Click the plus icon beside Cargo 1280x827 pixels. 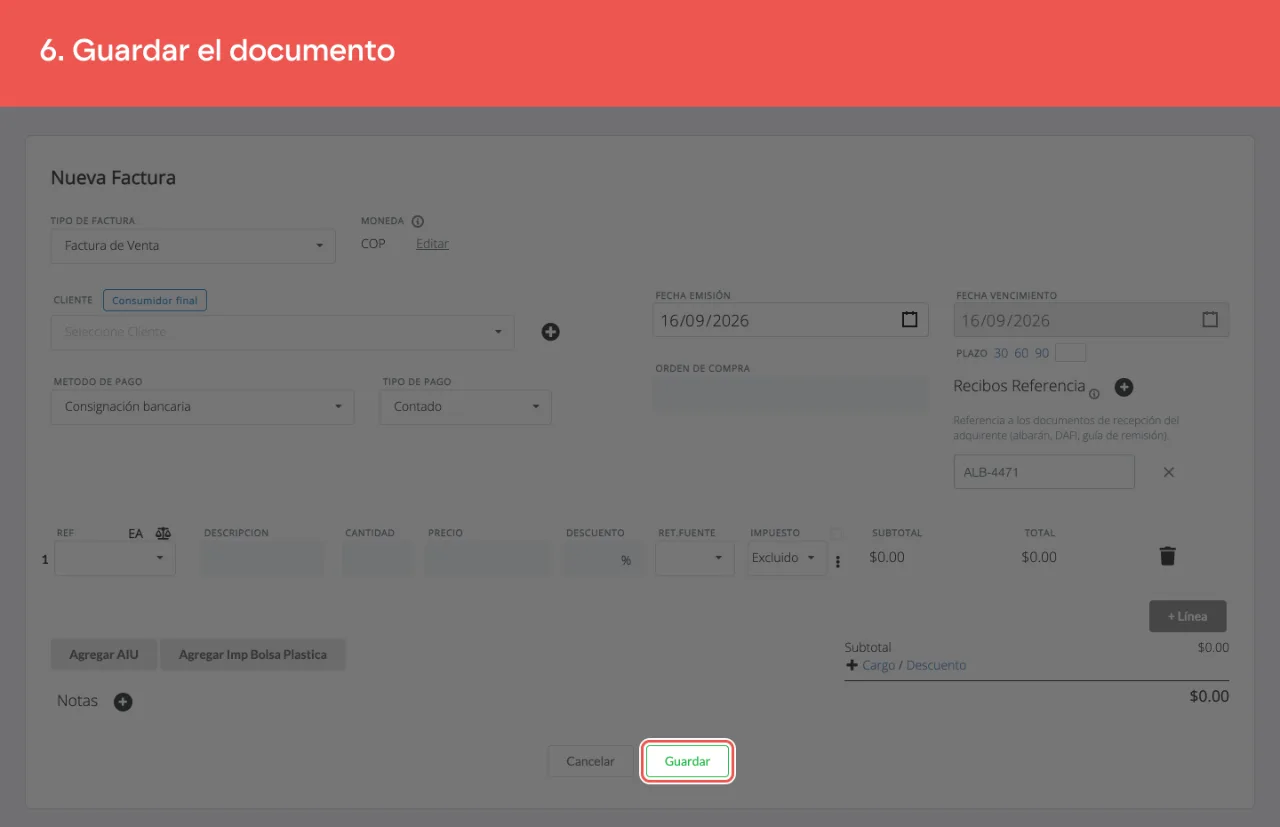coord(851,665)
